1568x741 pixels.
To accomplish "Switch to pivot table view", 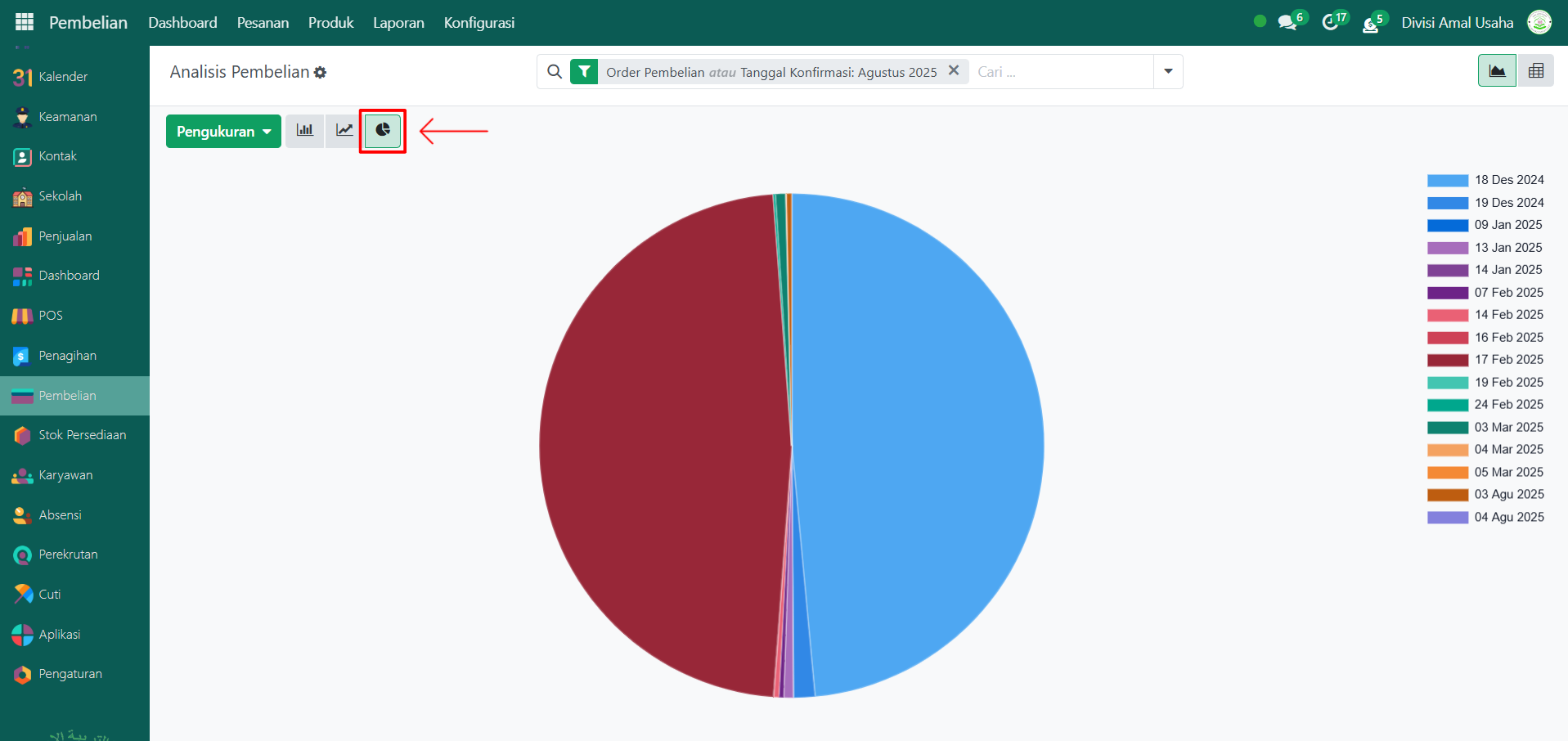I will [x=1535, y=71].
